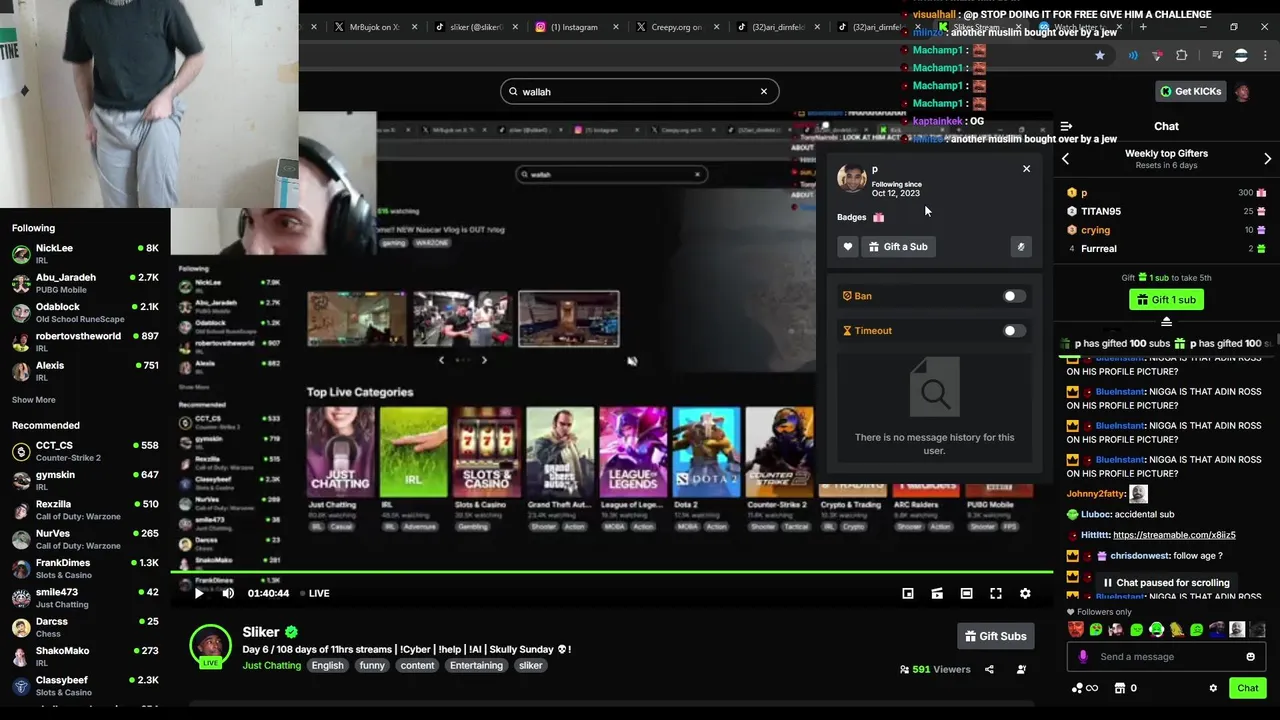Click the purple microphone icon in message box
Viewport: 1280px width, 720px height.
pos(1083,657)
